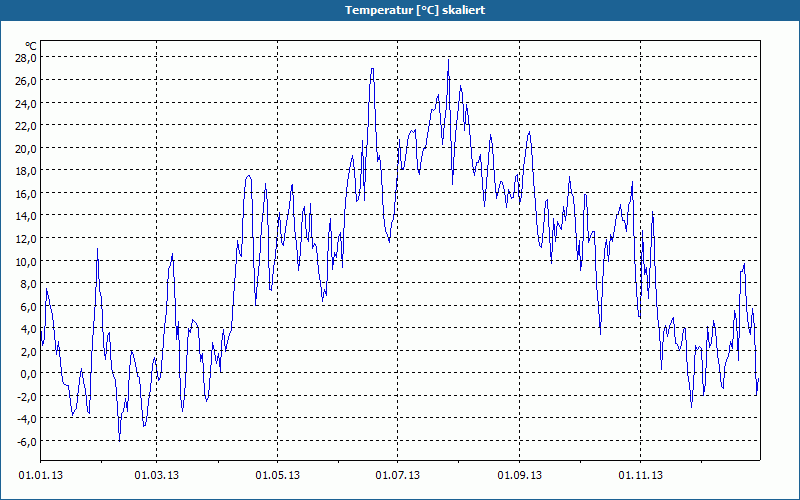Click the 01.09.13 date label
Viewport: 800px width, 500px height.
pos(520,476)
